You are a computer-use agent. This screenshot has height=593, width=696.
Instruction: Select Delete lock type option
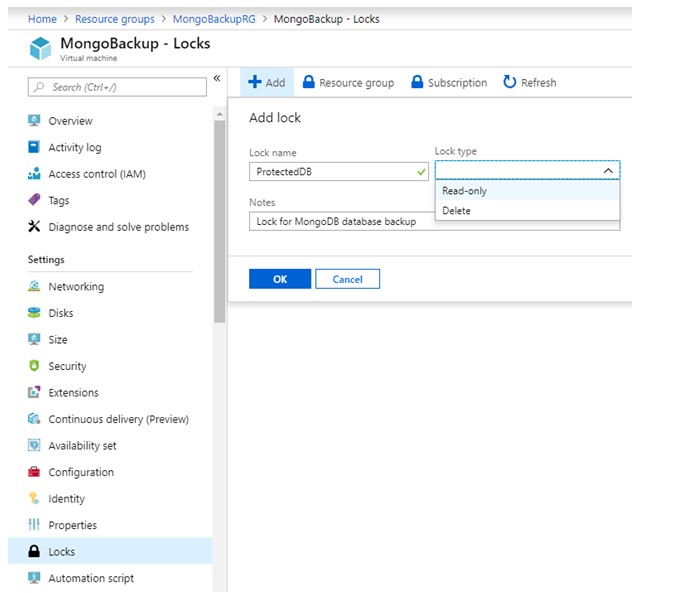click(527, 211)
